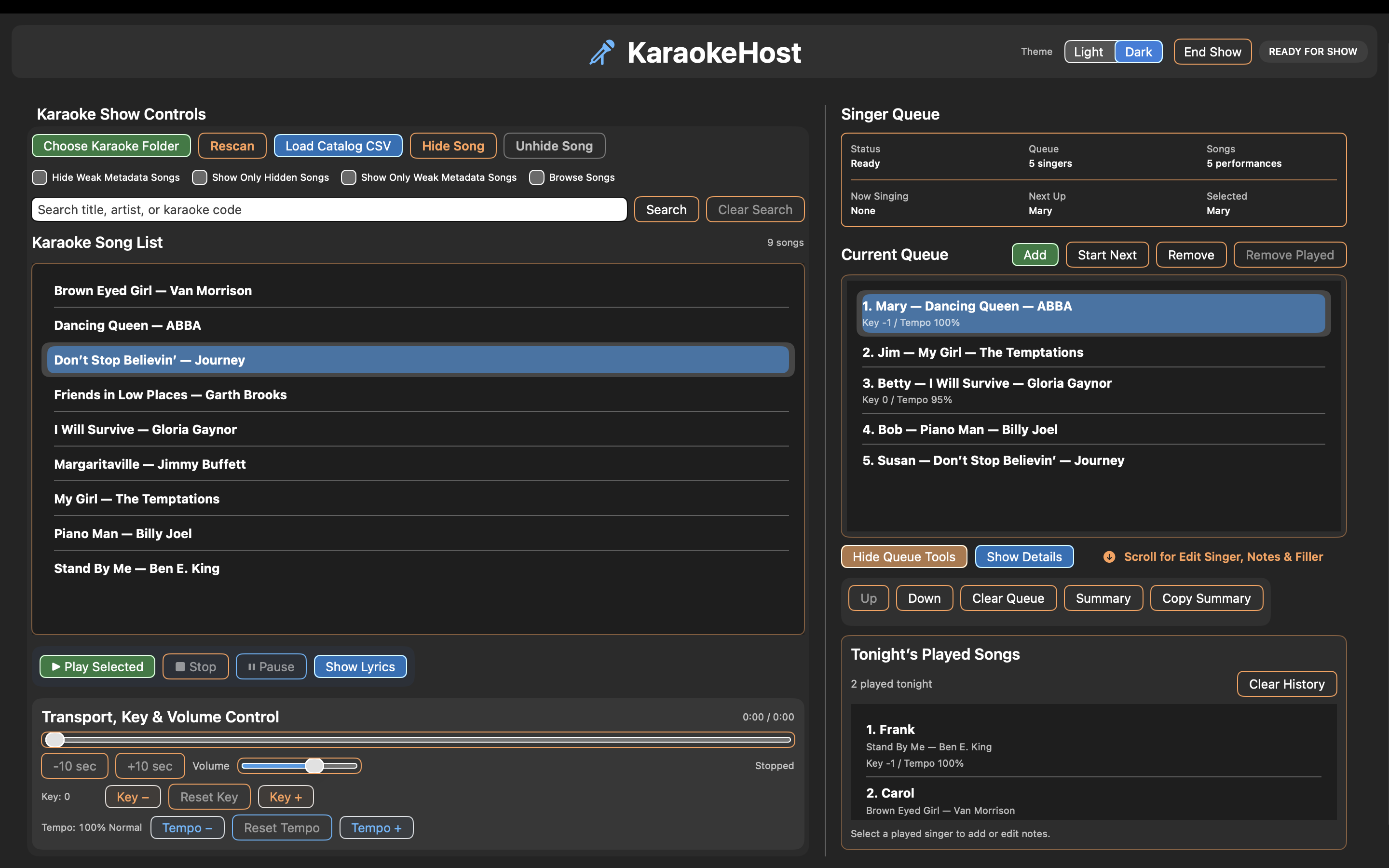Screen dimensions: 1389x868
Task: Expand with Show Details
Action: (1024, 557)
